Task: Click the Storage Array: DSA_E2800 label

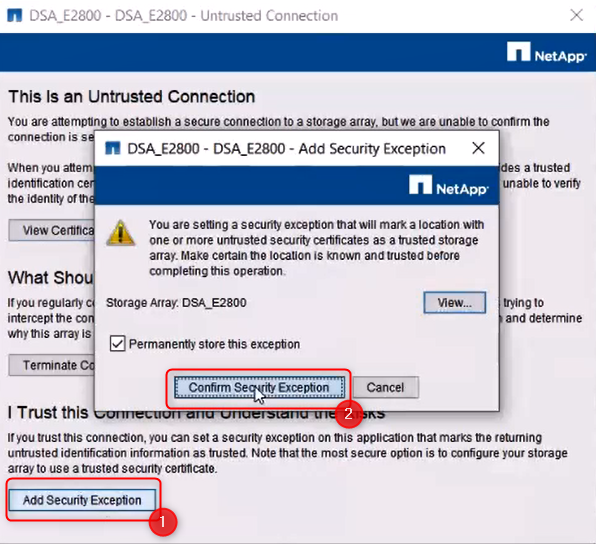Action: click(176, 303)
